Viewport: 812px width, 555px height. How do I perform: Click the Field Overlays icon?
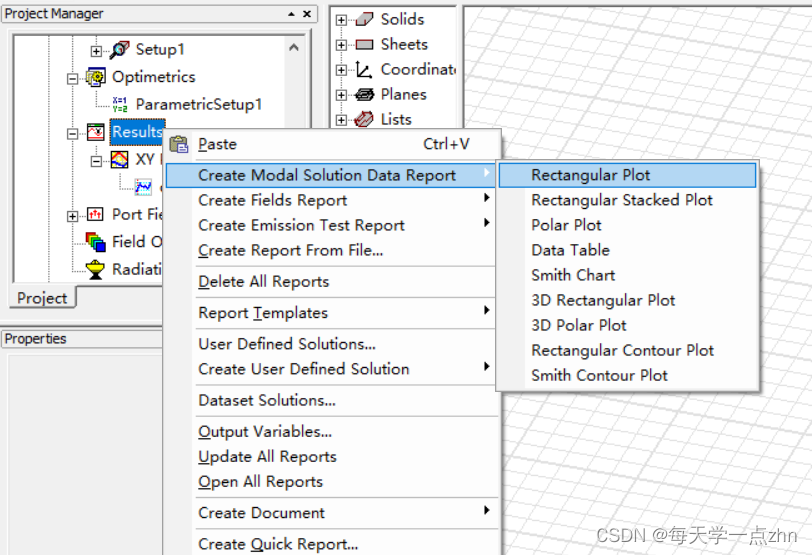(x=96, y=242)
